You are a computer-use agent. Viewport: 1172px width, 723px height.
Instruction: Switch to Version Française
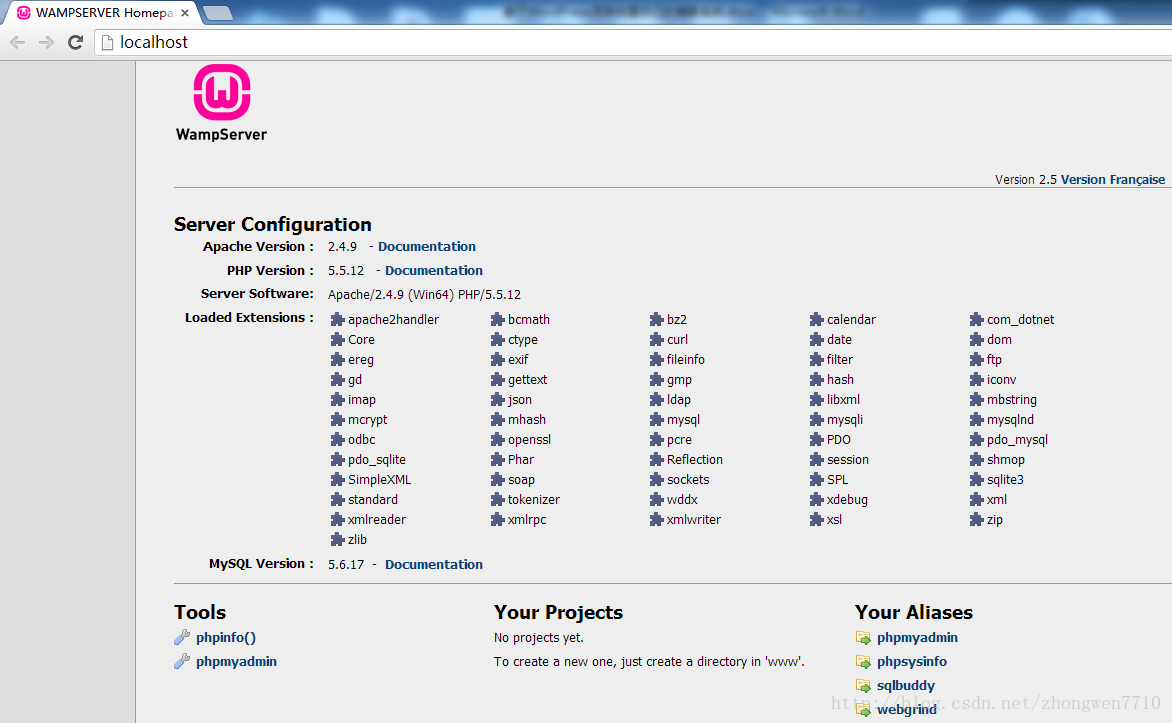click(1113, 179)
